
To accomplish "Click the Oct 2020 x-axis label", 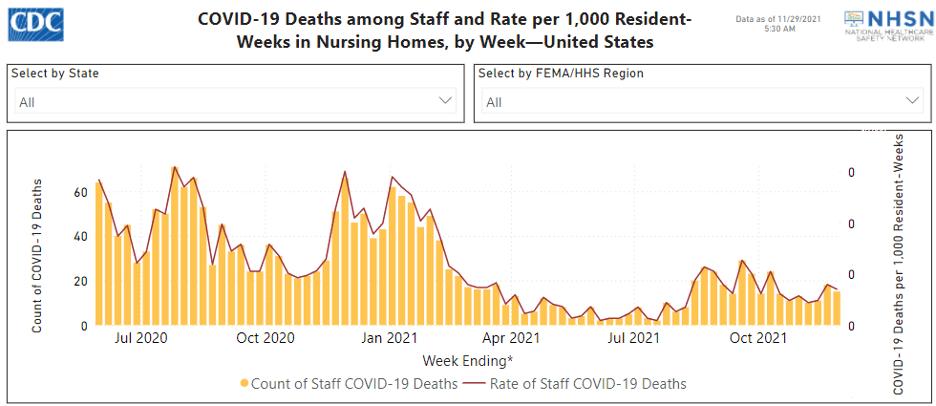I will click(264, 339).
